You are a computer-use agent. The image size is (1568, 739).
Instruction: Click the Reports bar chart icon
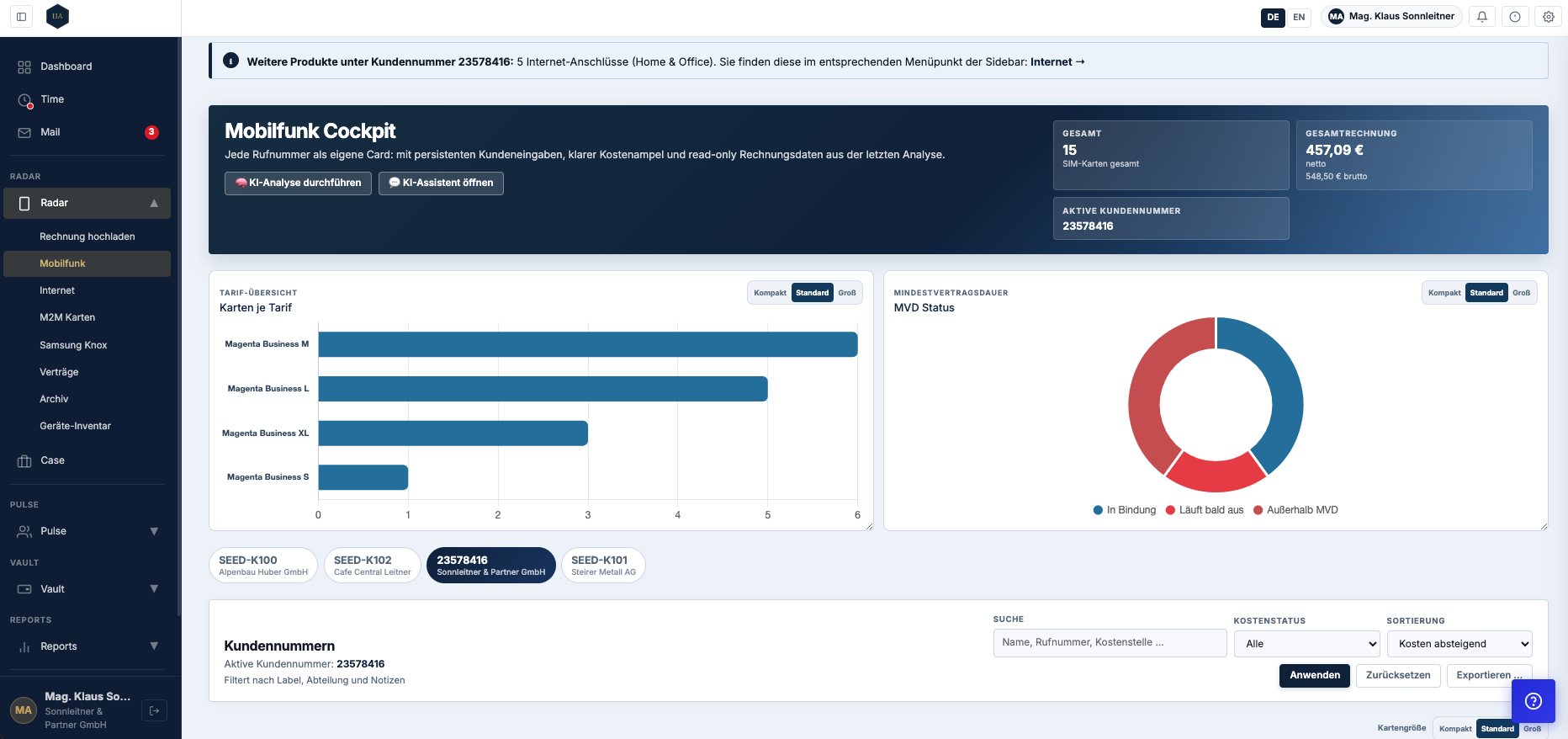click(24, 646)
